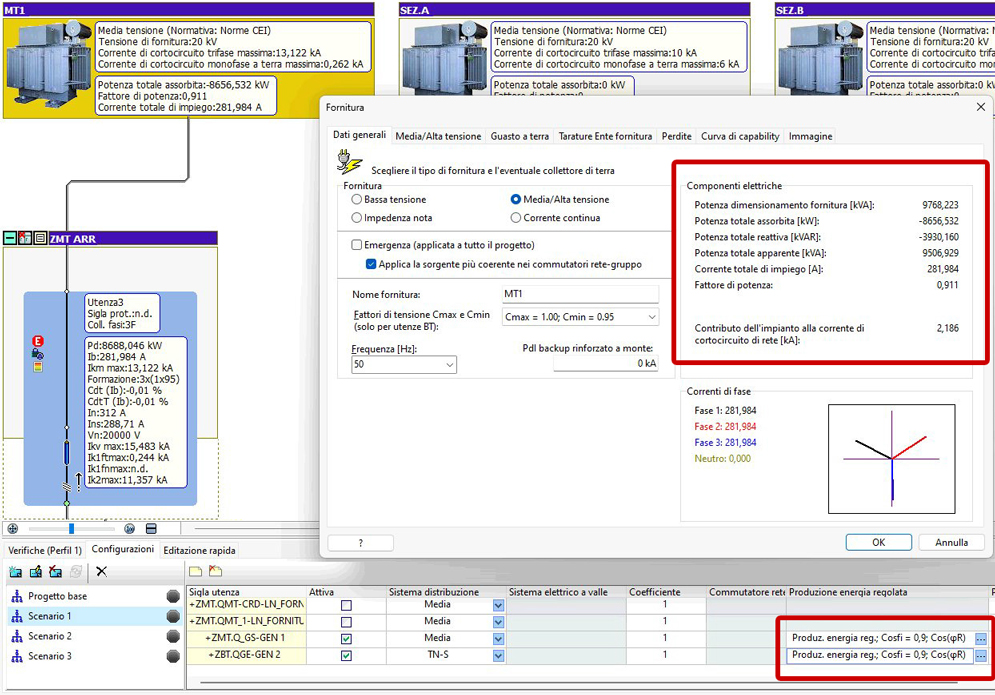
Task: Toggle Attiva checkbox for ZBT.QGE-GEN 2 row
Action: pyautogui.click(x=346, y=656)
